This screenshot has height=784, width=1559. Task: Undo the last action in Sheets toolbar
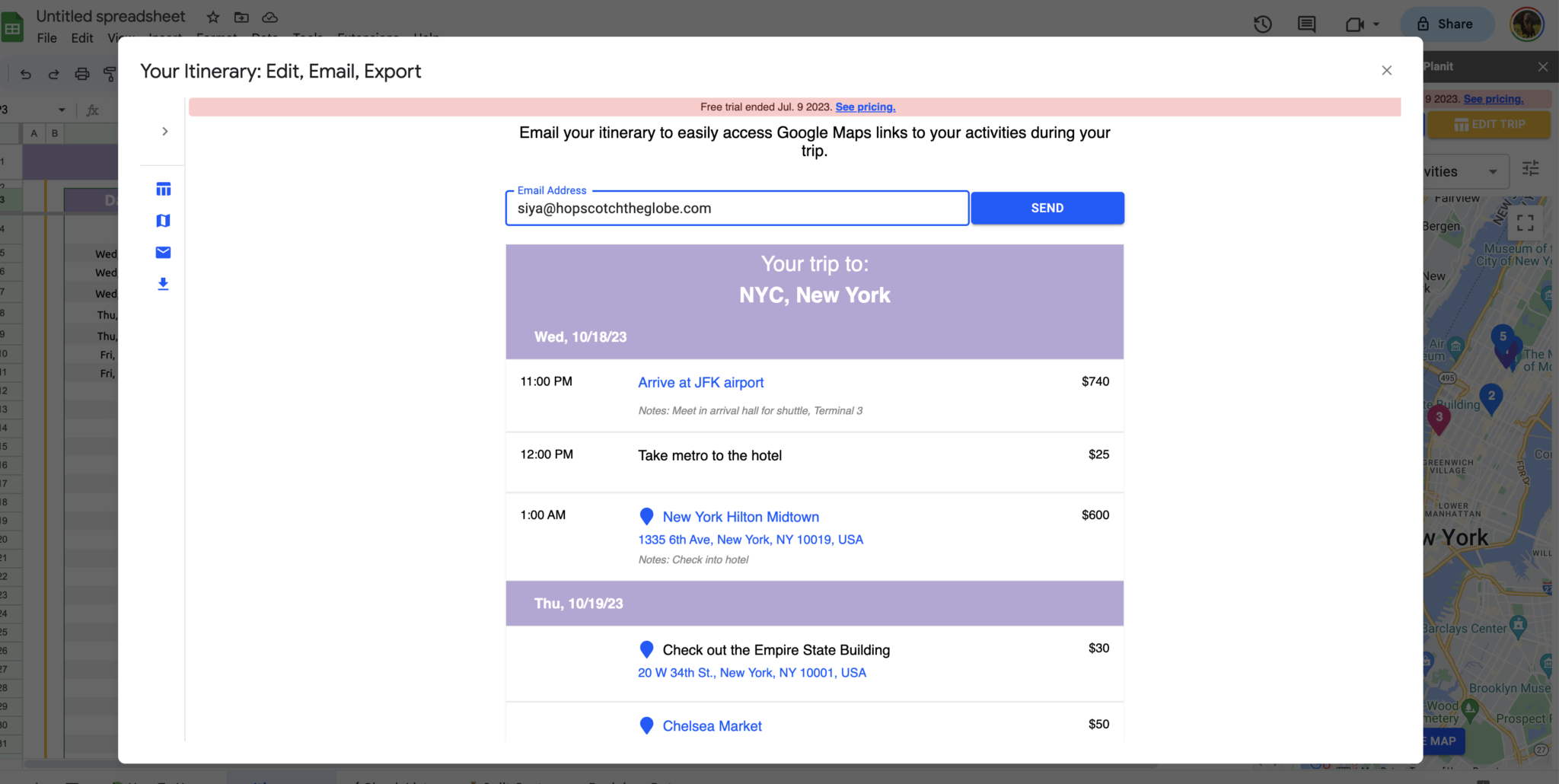[26, 74]
